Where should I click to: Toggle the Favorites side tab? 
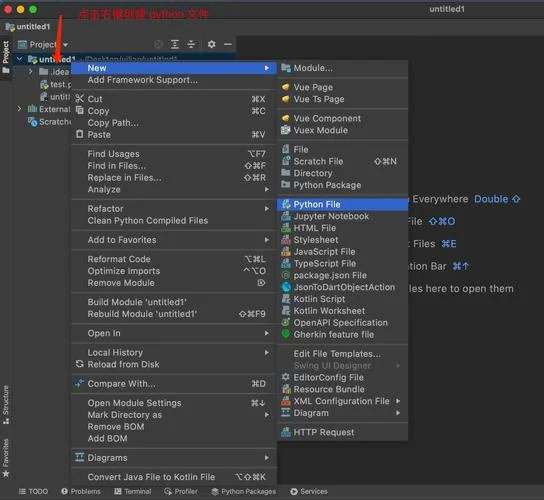[x=6, y=458]
